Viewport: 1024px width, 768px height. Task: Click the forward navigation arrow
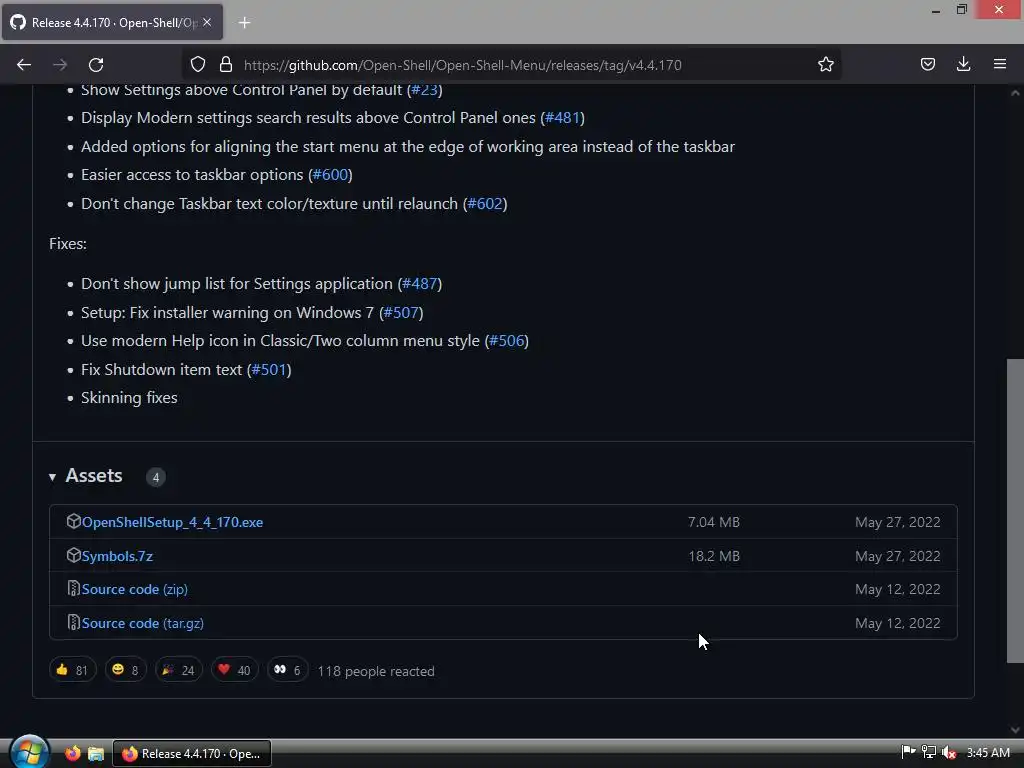[60, 65]
